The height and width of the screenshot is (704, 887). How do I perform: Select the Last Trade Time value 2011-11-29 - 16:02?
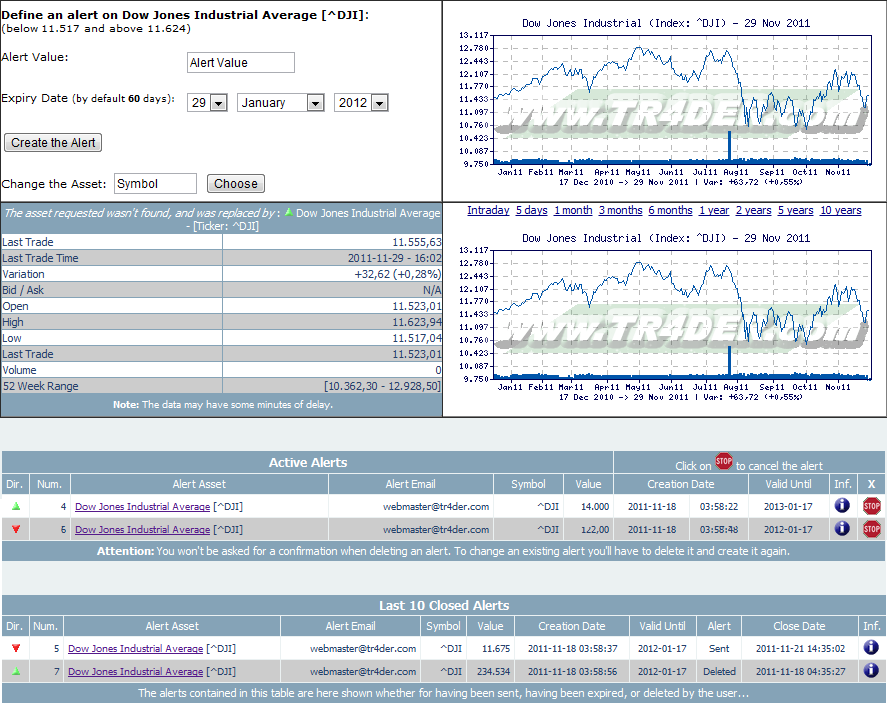tap(394, 258)
